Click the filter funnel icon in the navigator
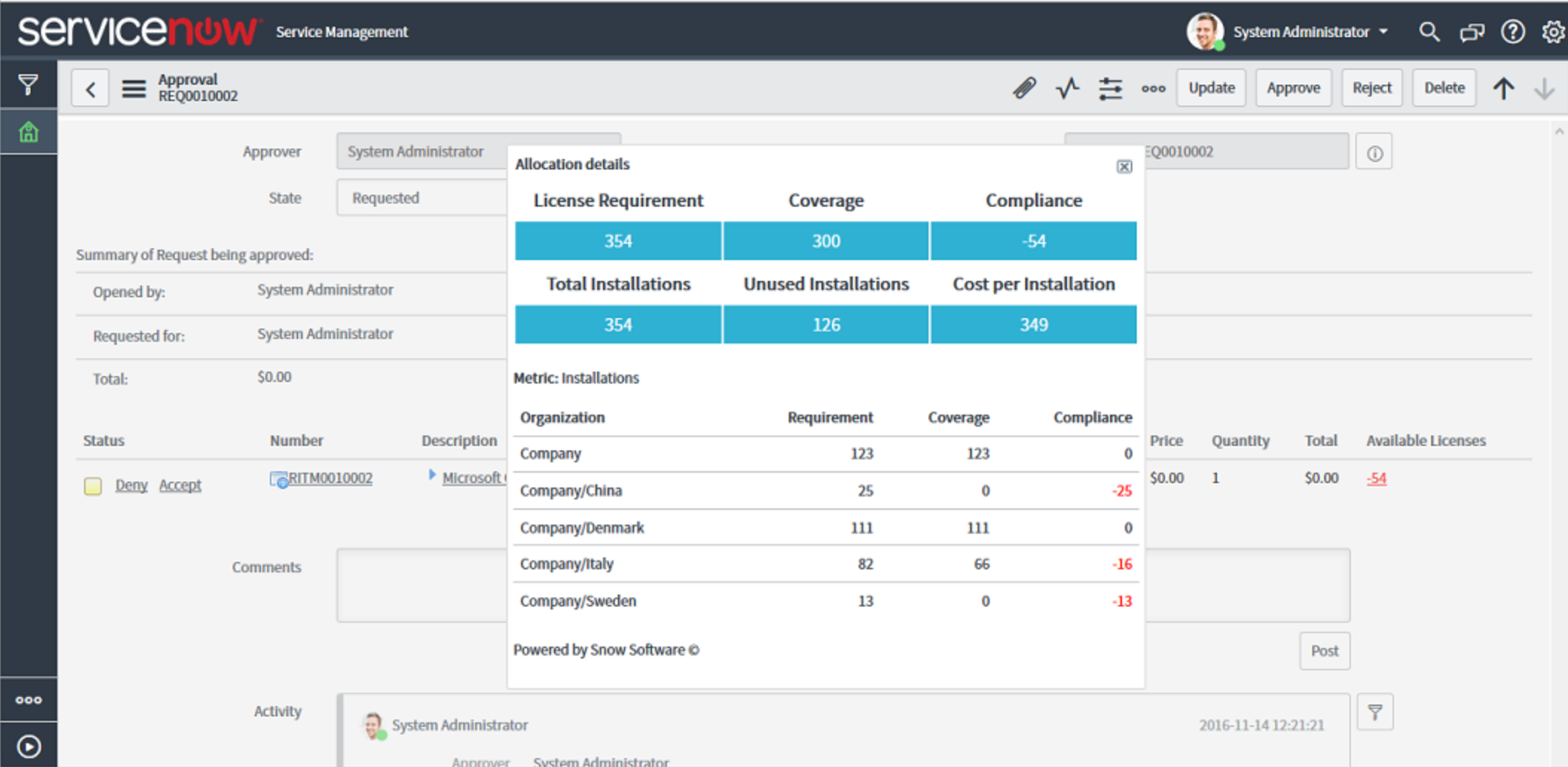 tap(28, 85)
